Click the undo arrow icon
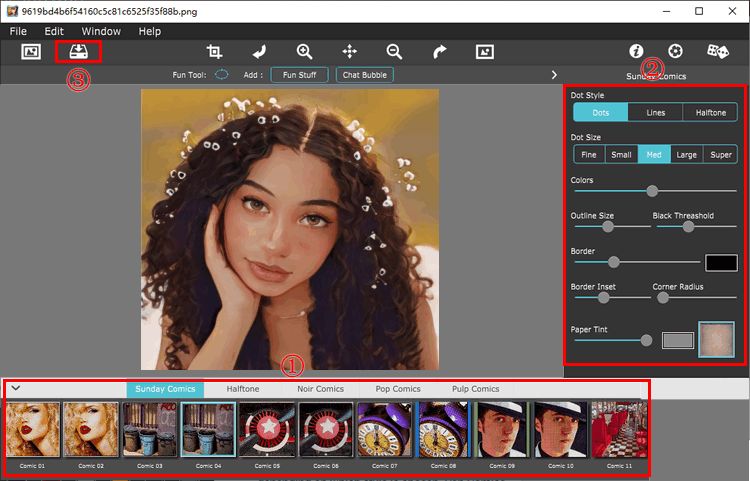 coord(259,51)
